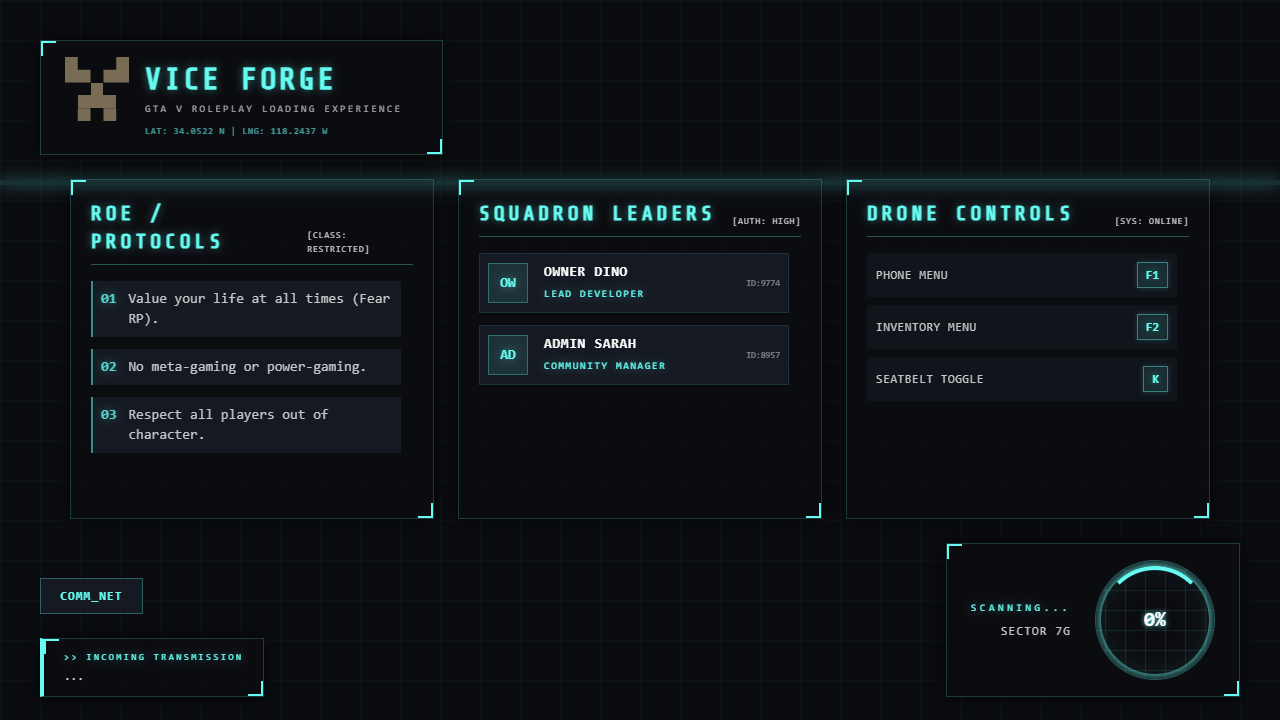
Task: Click the Inventory Menu control row
Action: point(1022,327)
